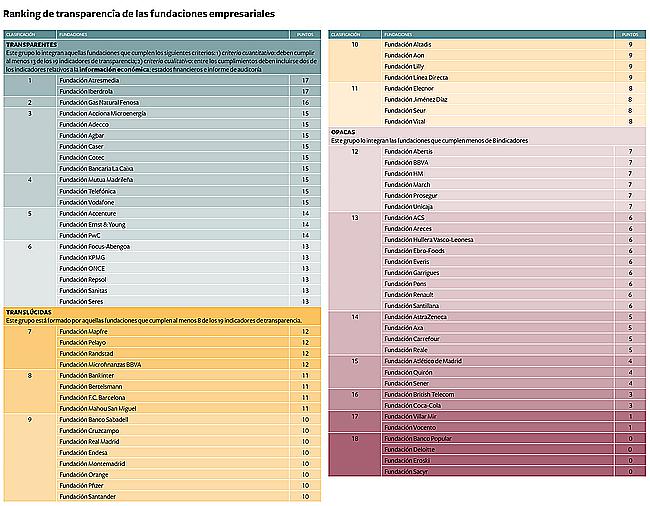Click 'Fundación Gas Natural Fenosa'
The height and width of the screenshot is (506, 650).
99,102
